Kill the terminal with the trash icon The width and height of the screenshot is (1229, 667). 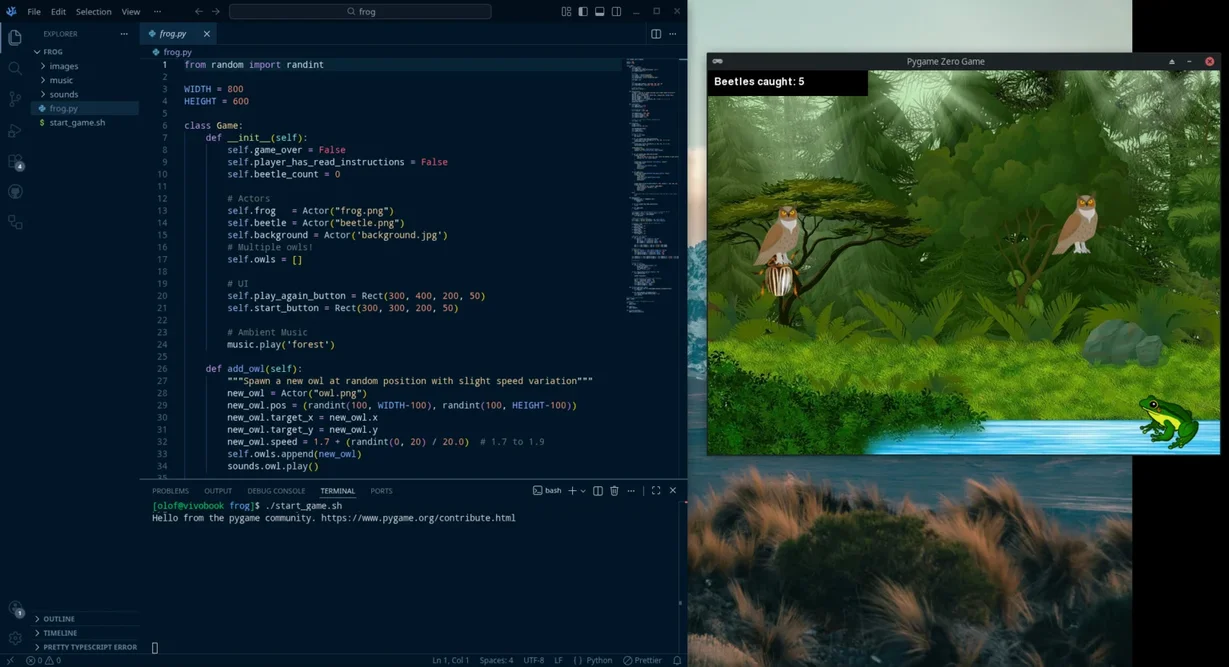click(x=614, y=490)
